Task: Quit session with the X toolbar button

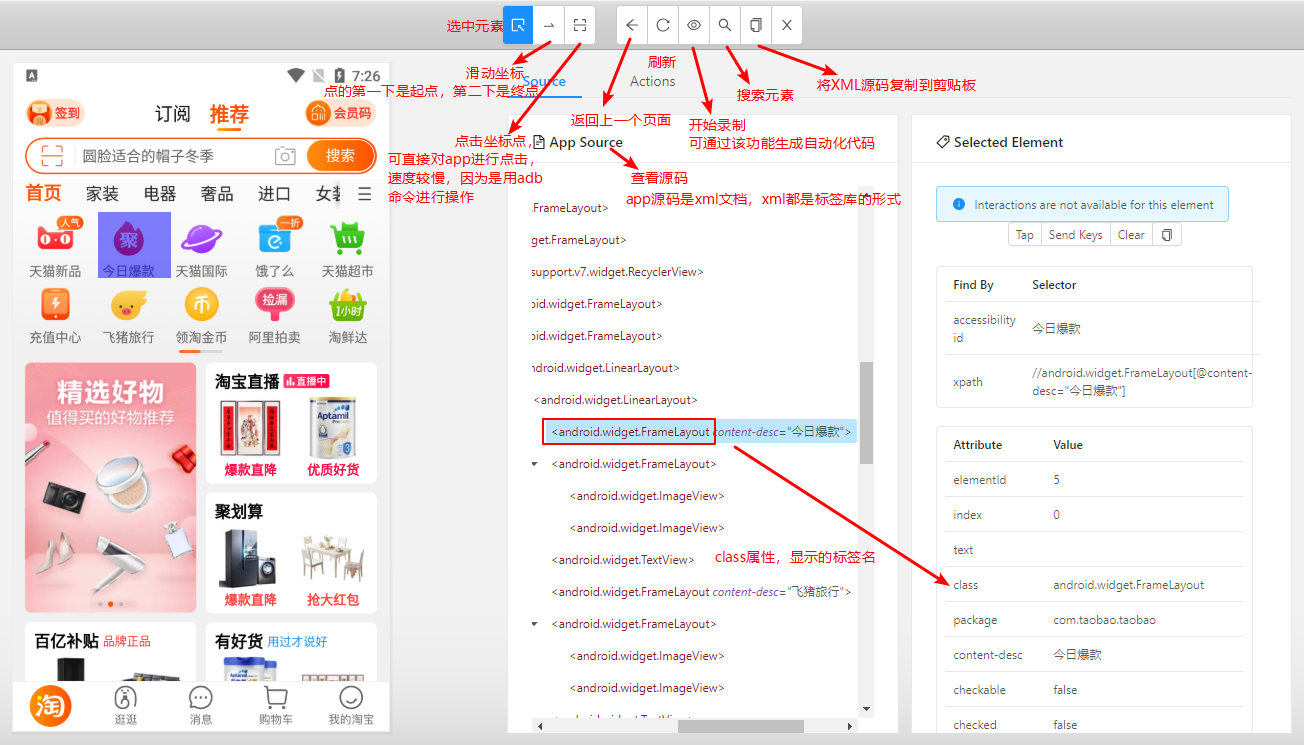Action: [787, 25]
